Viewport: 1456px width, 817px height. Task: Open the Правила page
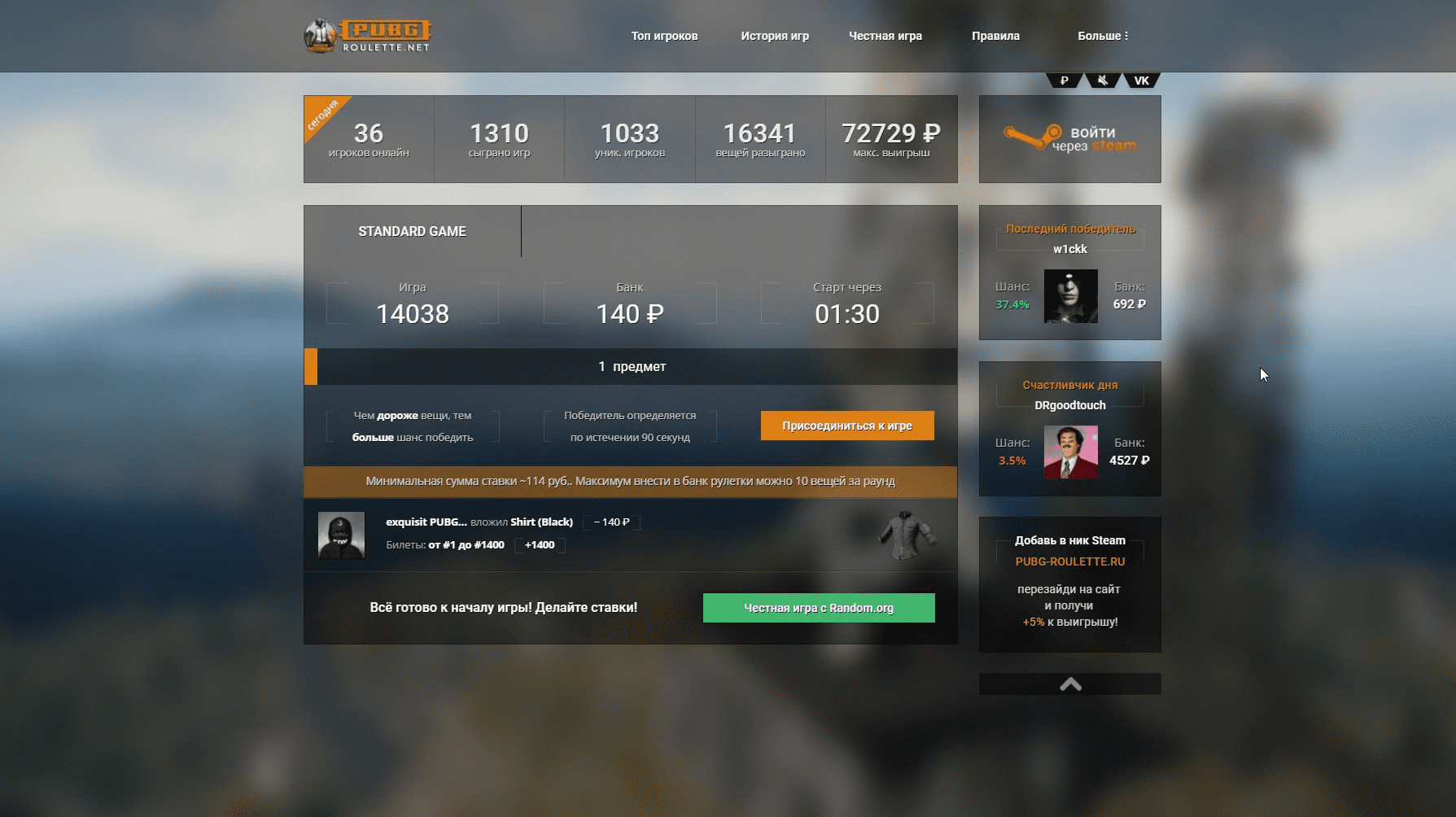995,36
